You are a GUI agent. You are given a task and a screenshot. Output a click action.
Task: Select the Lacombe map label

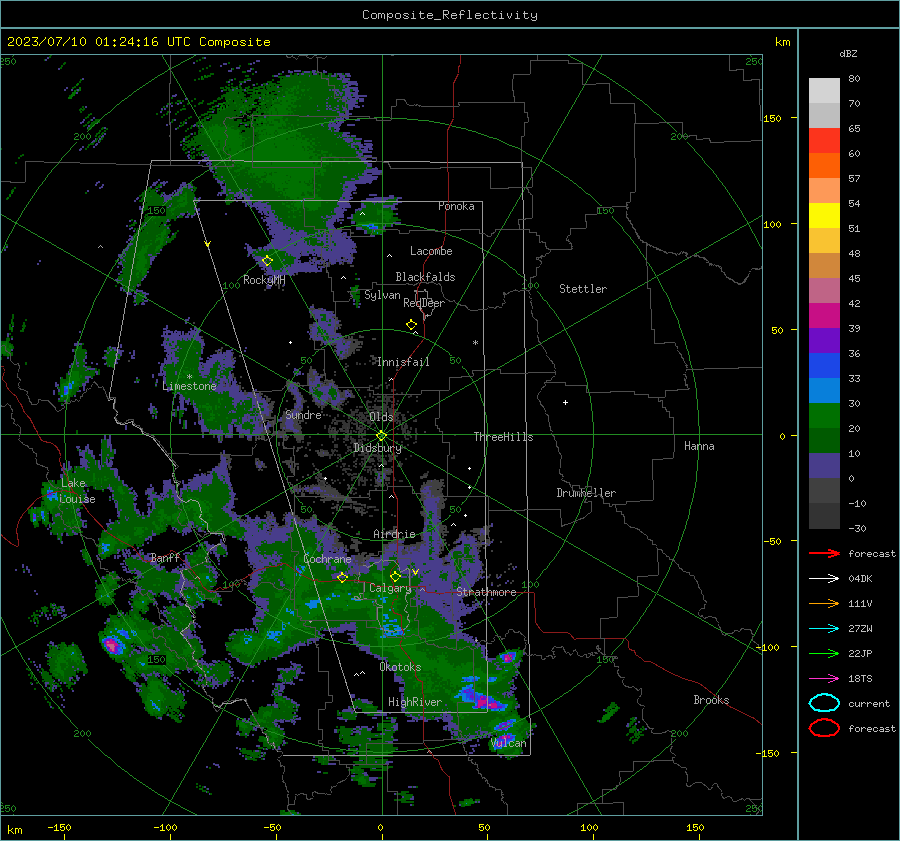pyautogui.click(x=431, y=251)
